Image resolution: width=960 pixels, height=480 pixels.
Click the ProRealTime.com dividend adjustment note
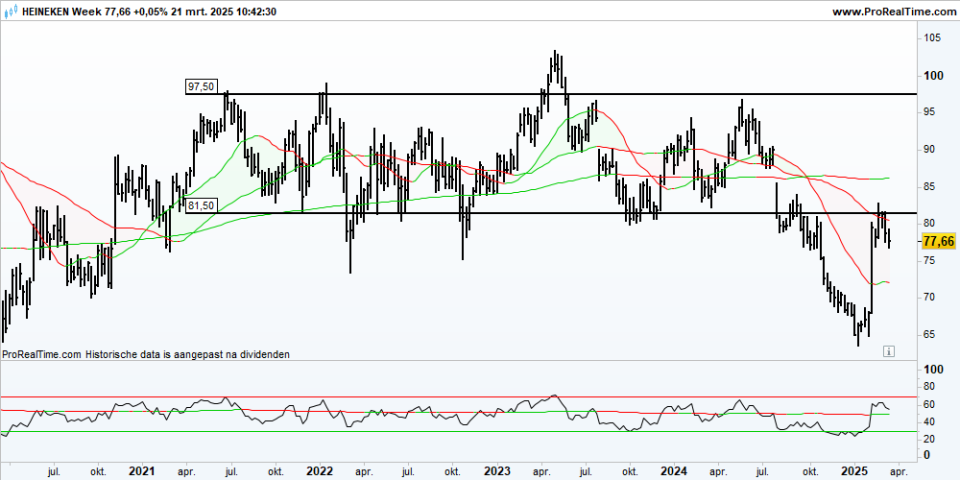point(146,354)
